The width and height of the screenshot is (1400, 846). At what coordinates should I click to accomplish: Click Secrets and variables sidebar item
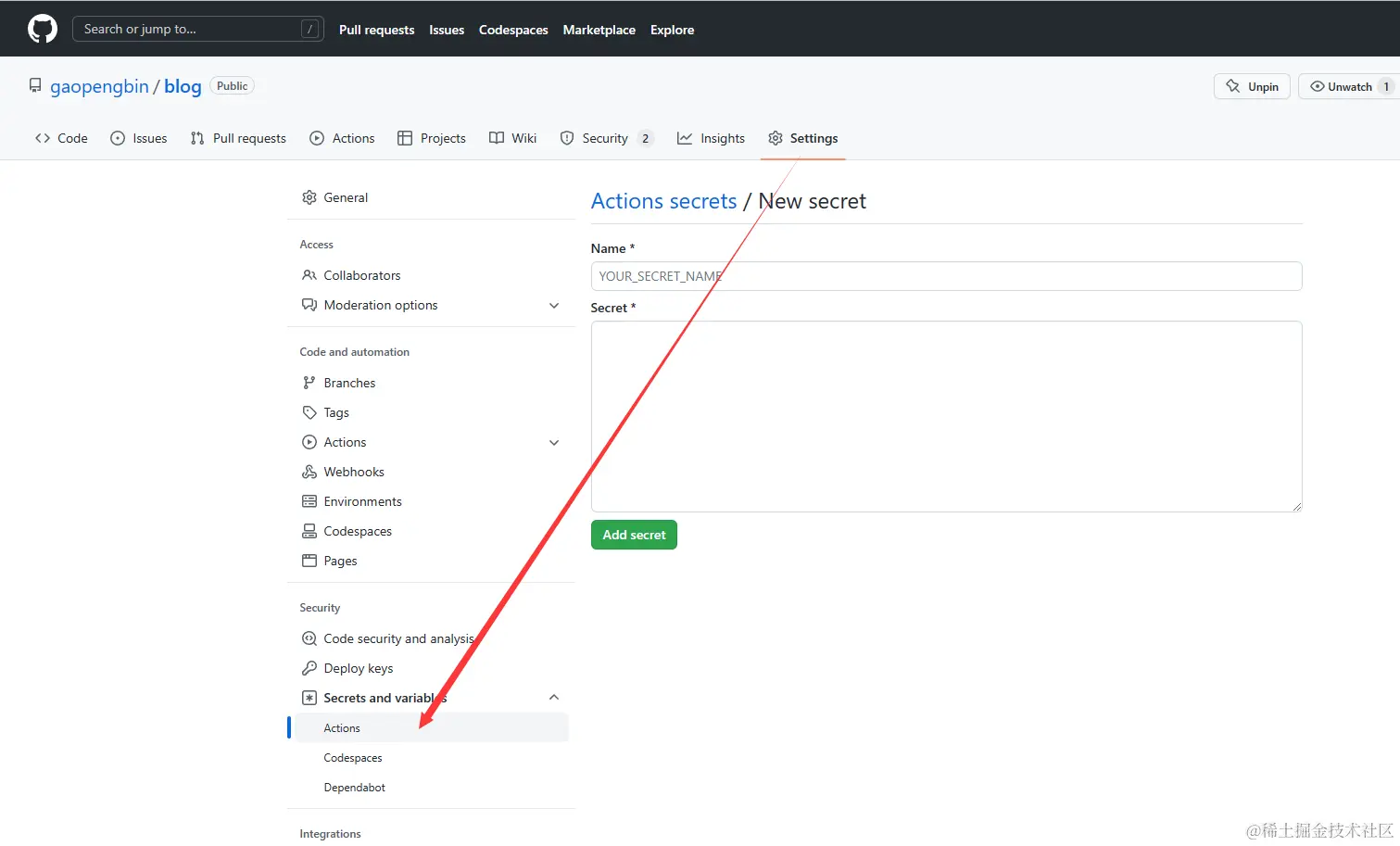click(431, 698)
